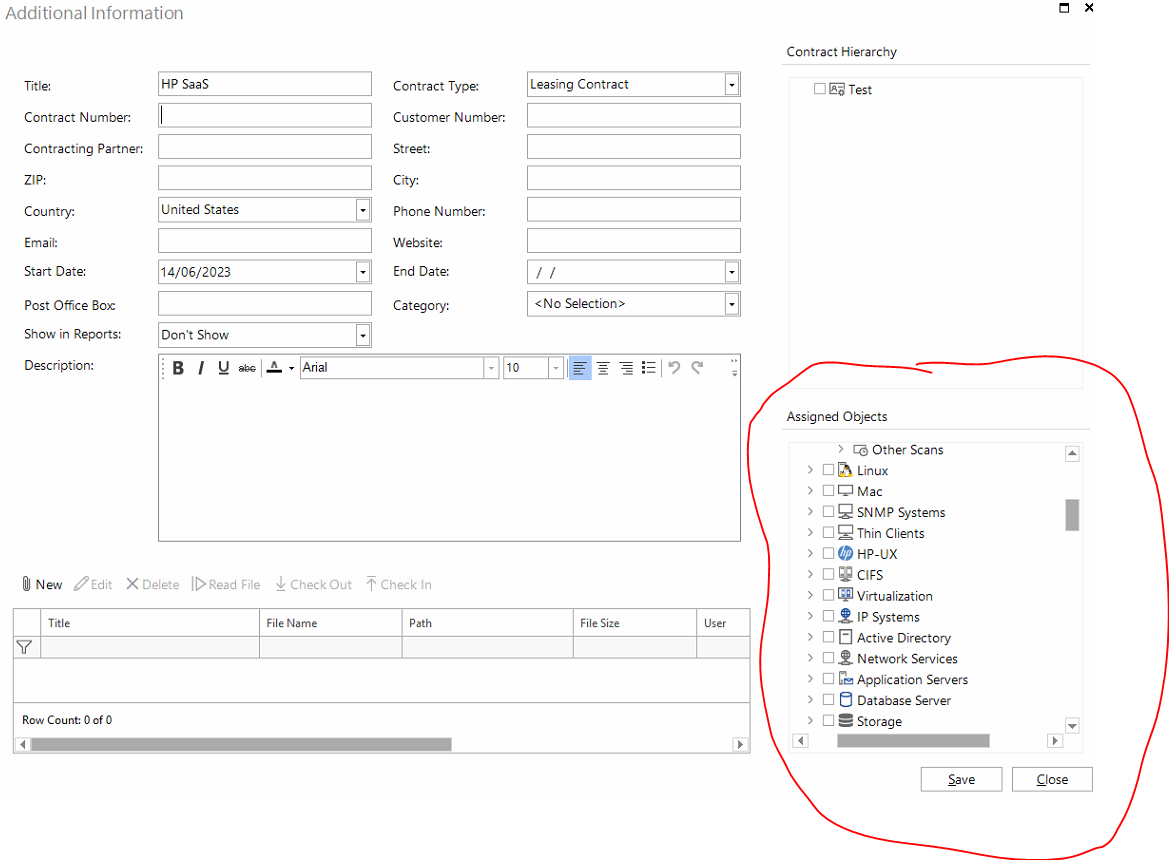Center align the description text
This screenshot has width=1169, height=860.
603,368
